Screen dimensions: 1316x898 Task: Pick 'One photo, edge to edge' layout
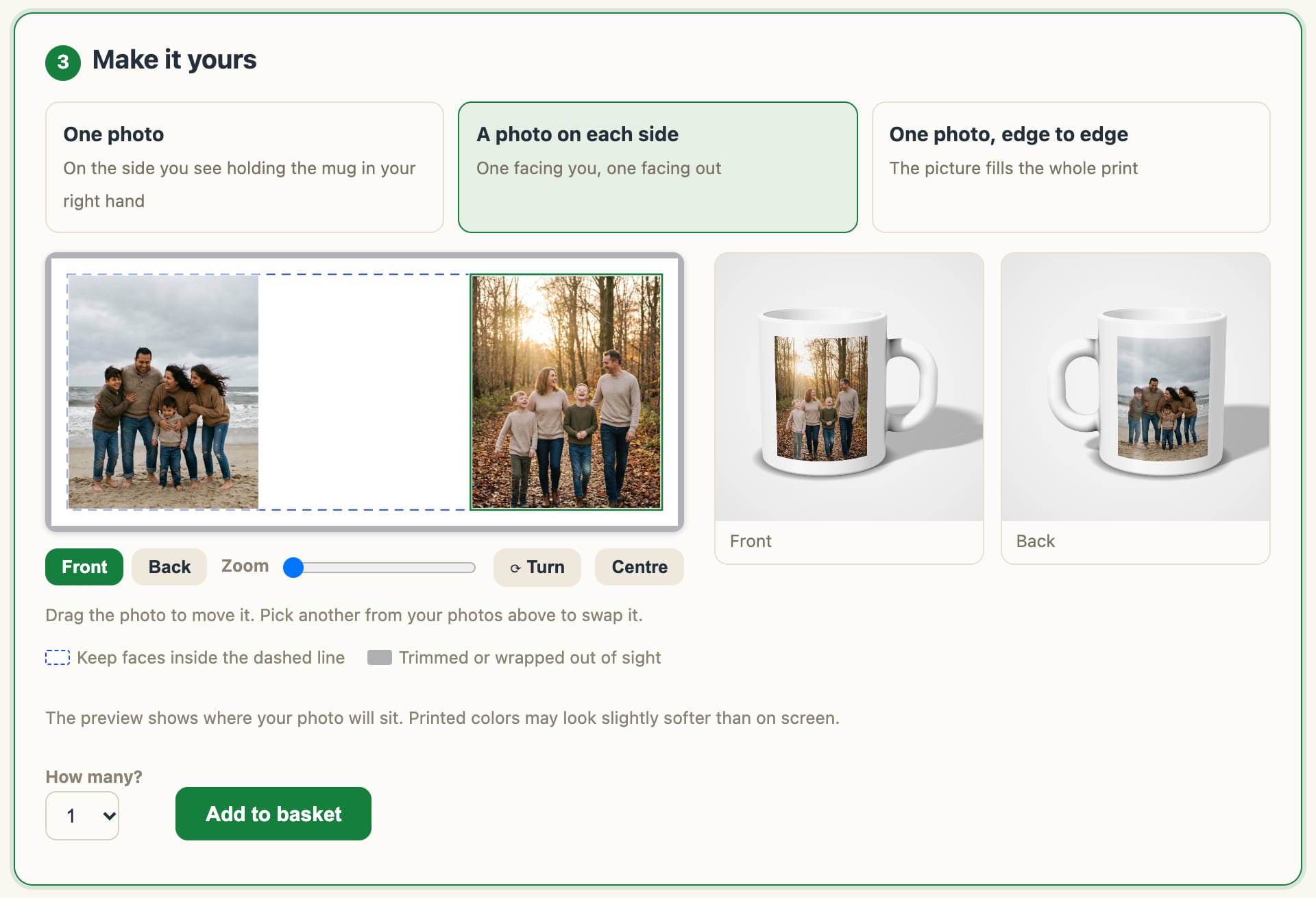click(x=1071, y=167)
